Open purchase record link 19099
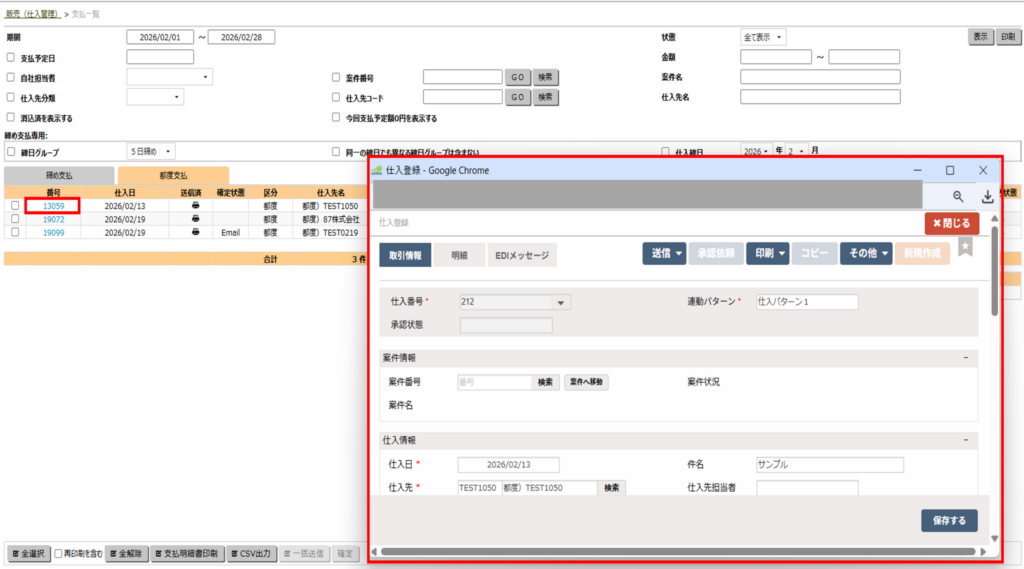 53,231
